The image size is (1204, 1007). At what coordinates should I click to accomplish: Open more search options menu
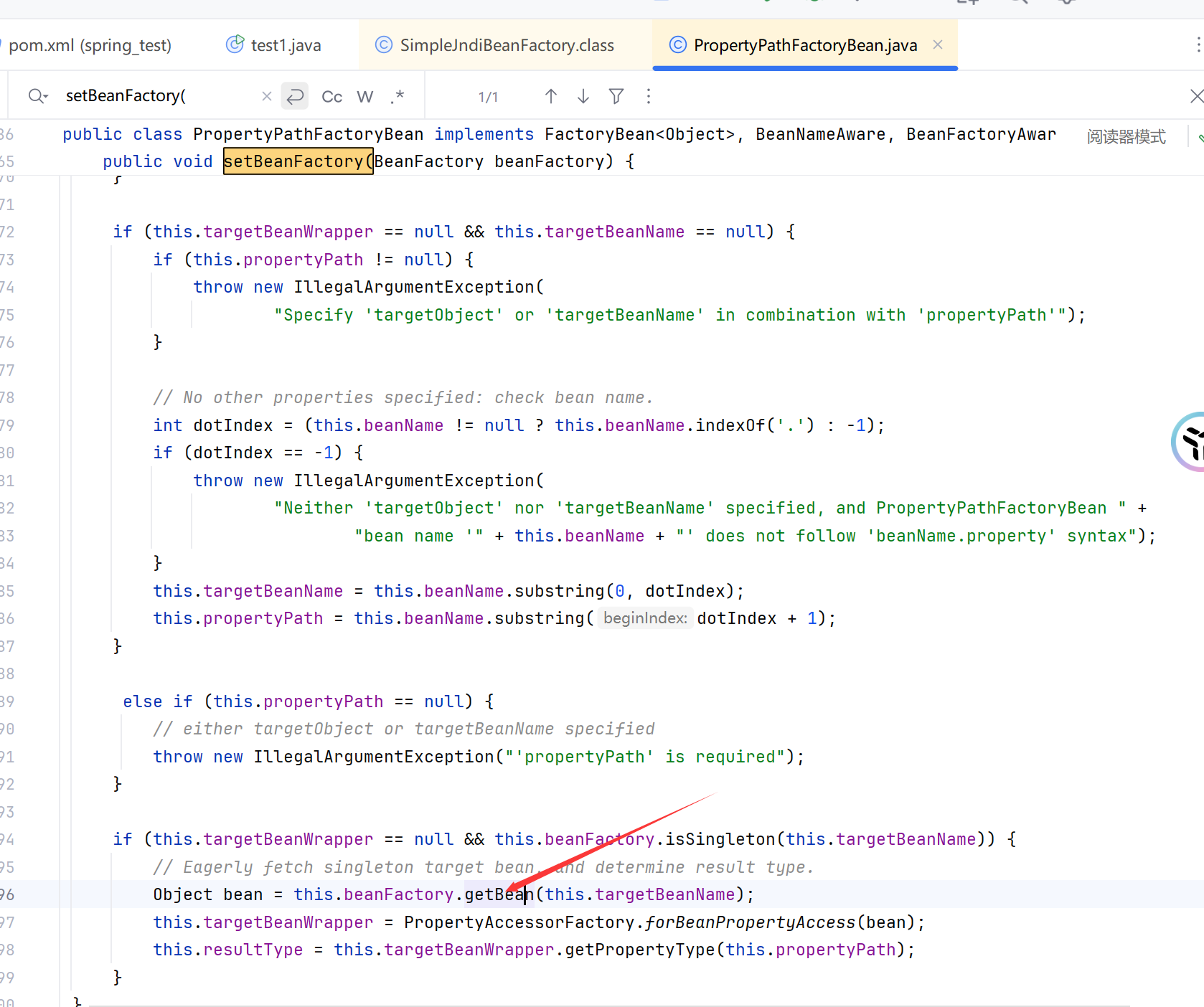[x=649, y=96]
